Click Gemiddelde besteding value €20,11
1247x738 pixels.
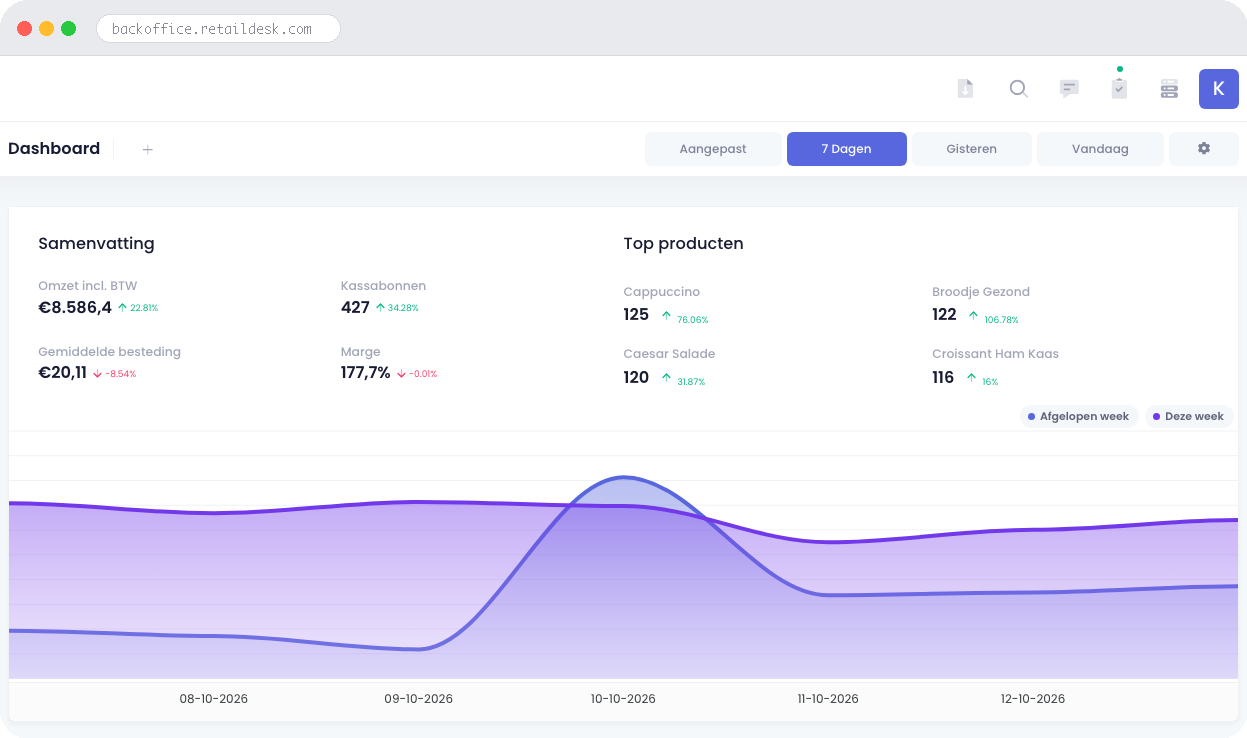62,373
